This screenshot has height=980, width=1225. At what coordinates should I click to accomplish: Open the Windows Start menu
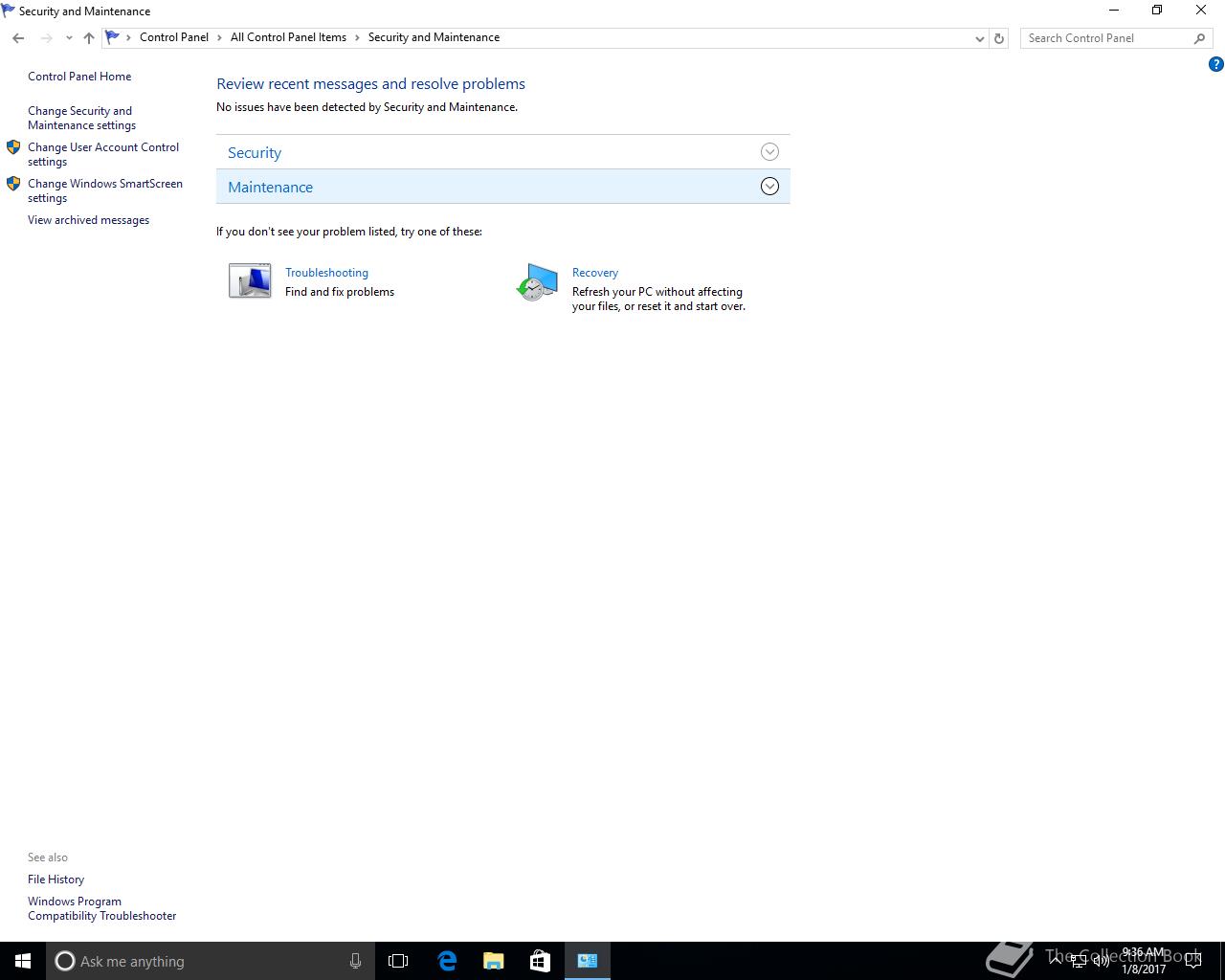click(x=23, y=961)
